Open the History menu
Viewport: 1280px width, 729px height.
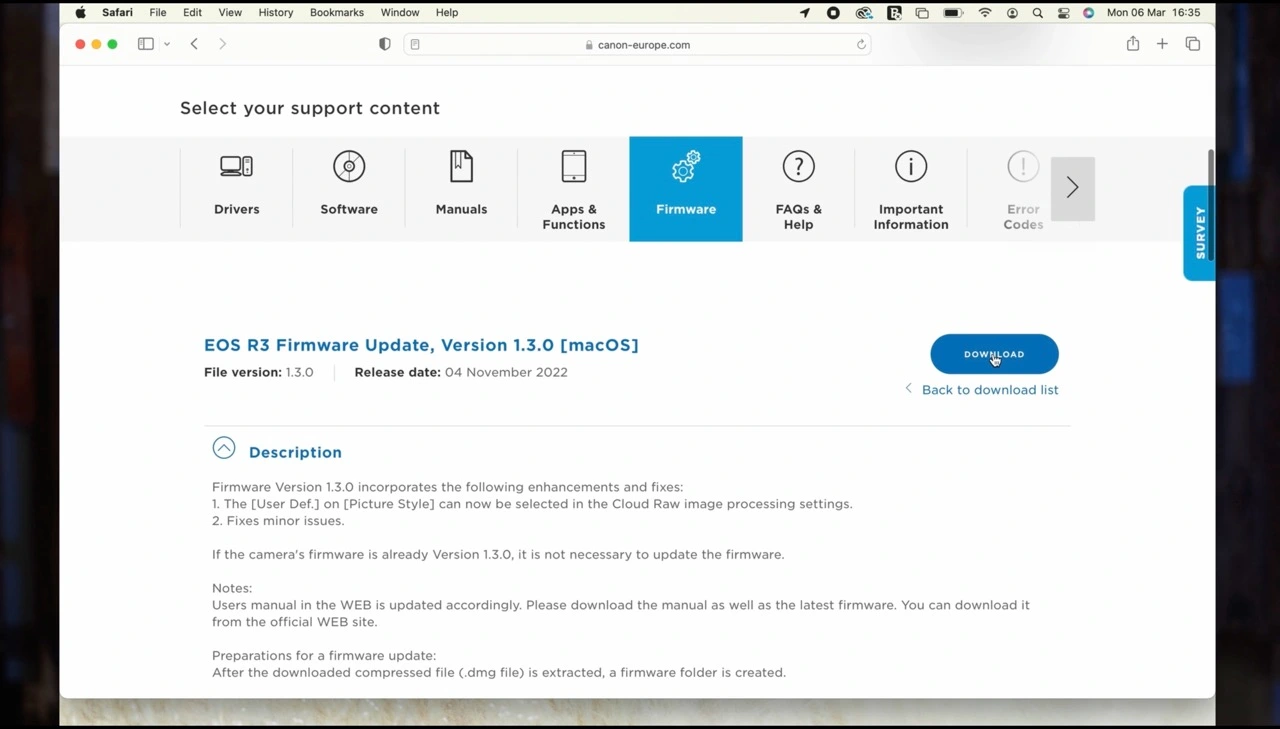pyautogui.click(x=276, y=13)
